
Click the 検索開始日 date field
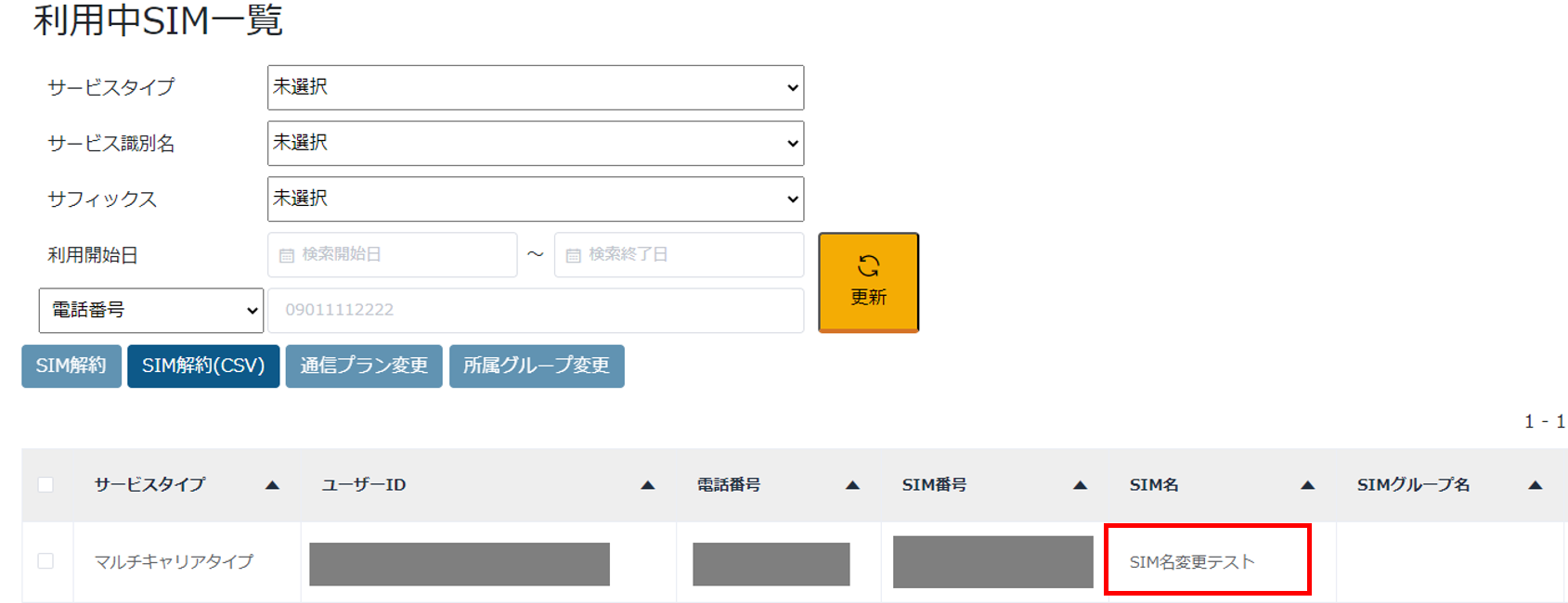click(392, 254)
